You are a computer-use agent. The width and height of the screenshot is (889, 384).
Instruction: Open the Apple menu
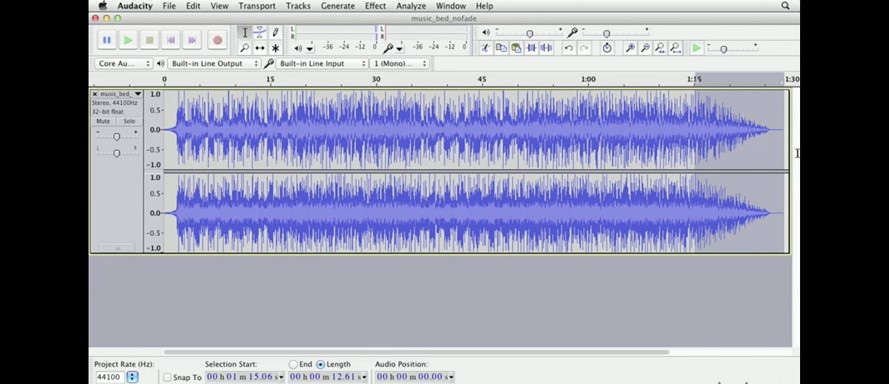[103, 6]
